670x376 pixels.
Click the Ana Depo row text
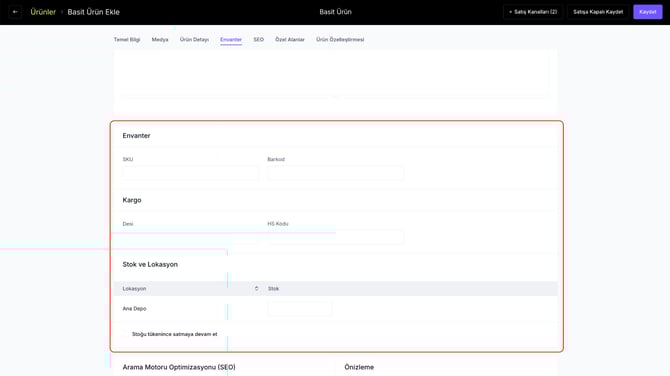(x=134, y=308)
